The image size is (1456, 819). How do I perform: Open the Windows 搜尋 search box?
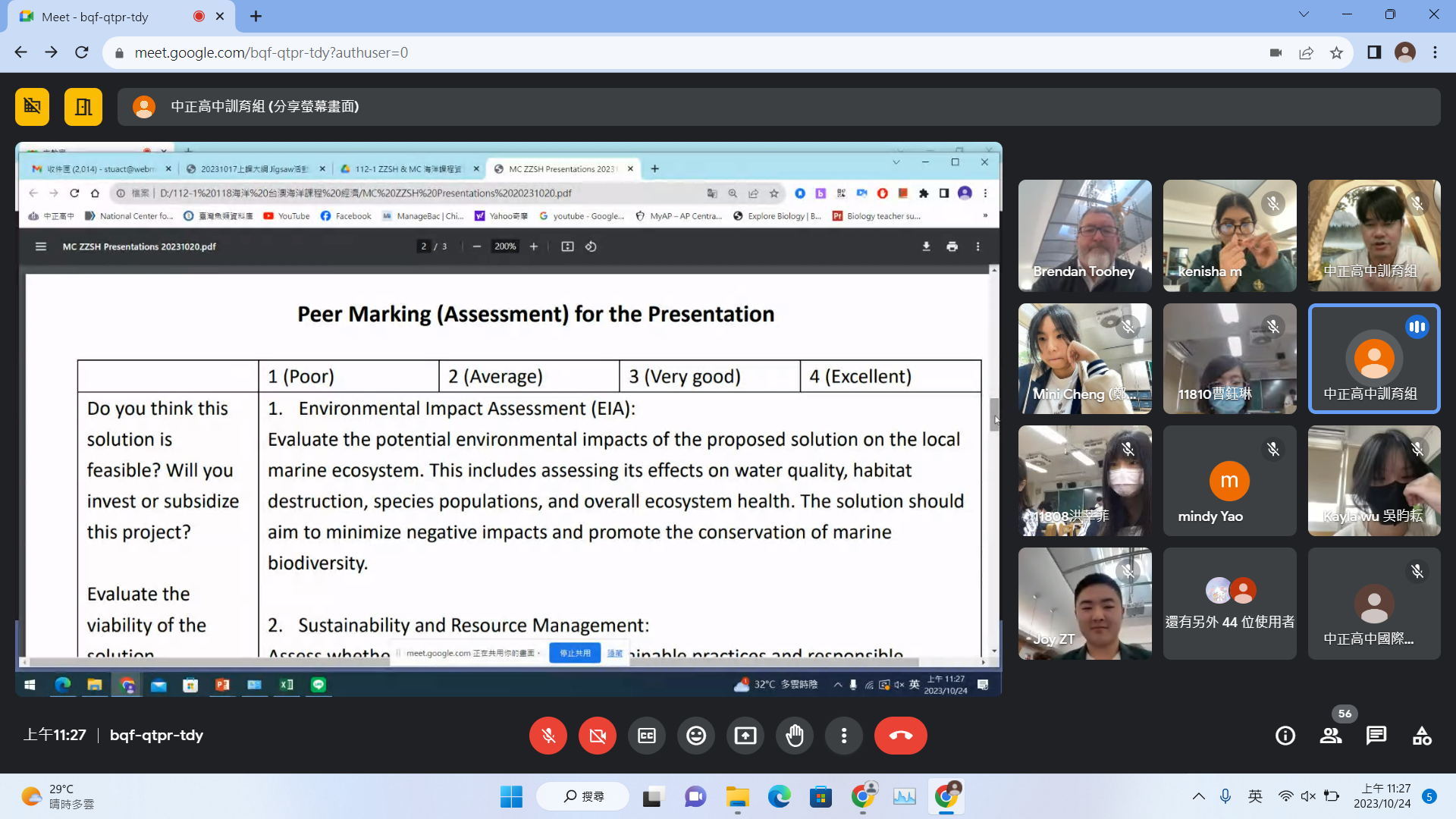tap(583, 796)
